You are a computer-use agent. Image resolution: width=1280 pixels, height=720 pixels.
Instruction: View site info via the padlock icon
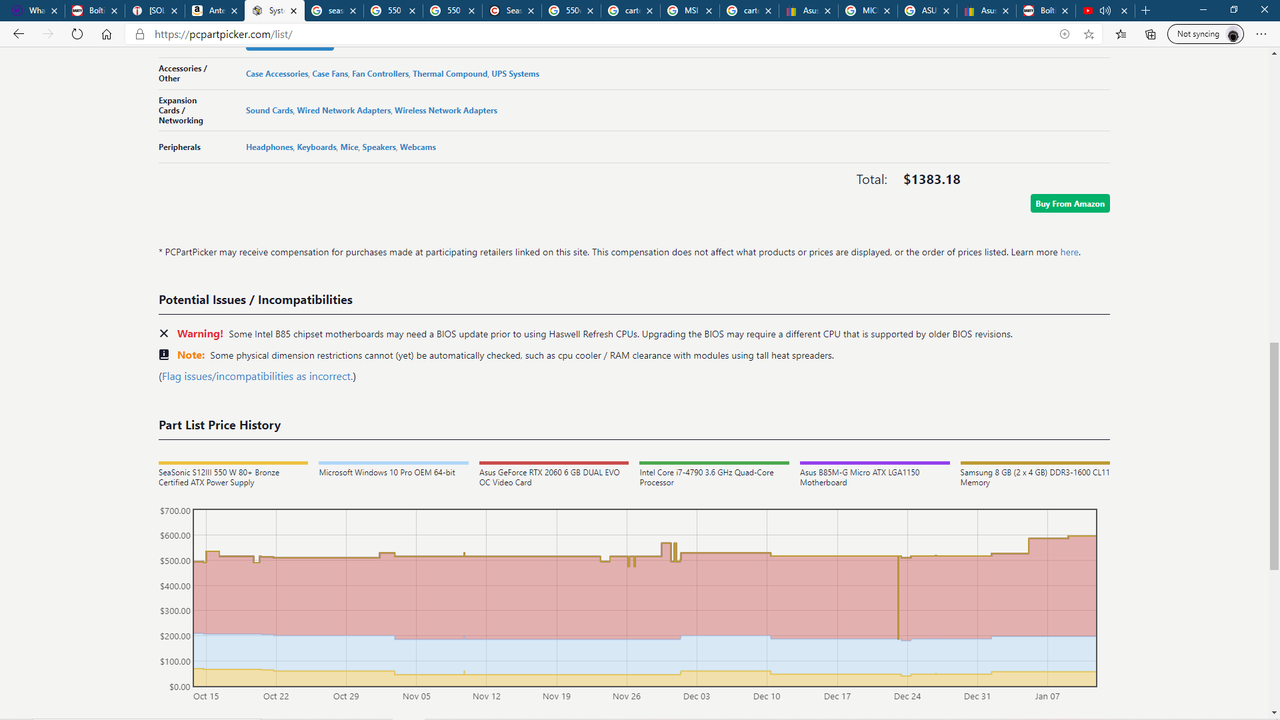tap(140, 33)
